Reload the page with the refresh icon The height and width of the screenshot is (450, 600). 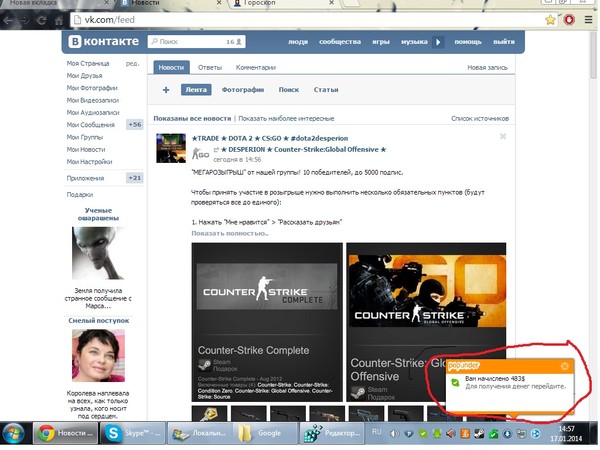pyautogui.click(x=42, y=20)
